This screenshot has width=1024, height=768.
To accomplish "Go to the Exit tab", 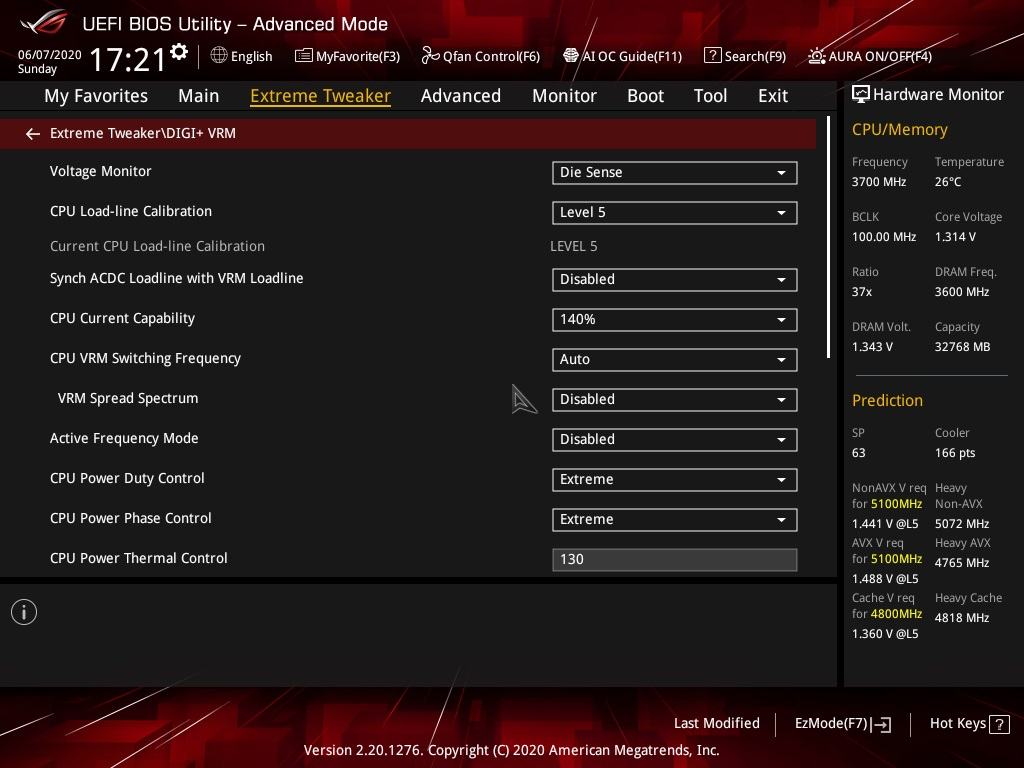I will (x=773, y=96).
